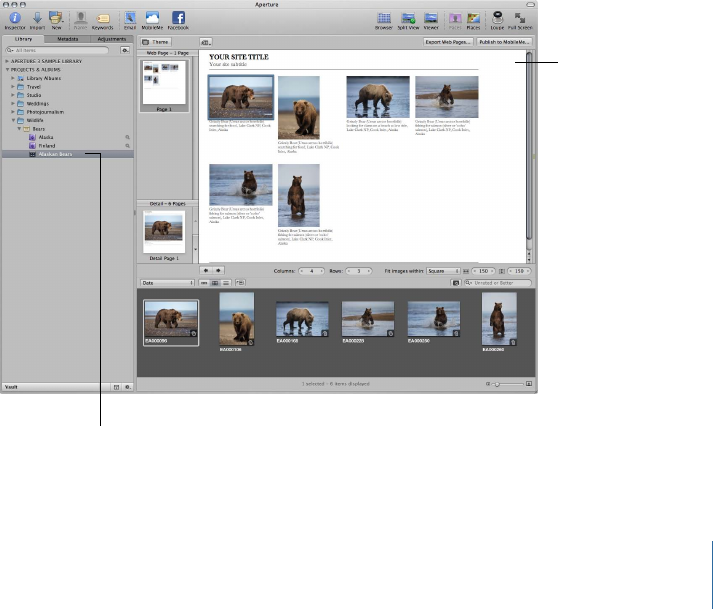Click the vault panel toggle icon
713x609 pixels.
pyautogui.click(x=116, y=387)
